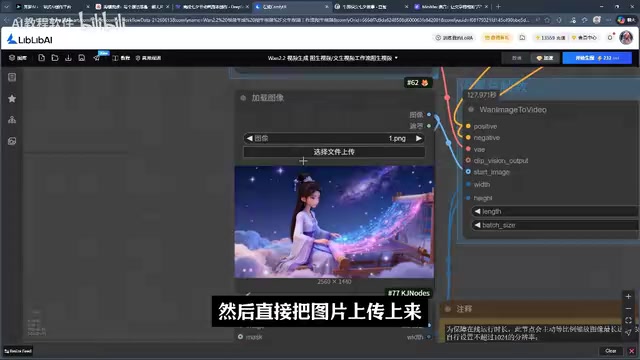Click the notification bell icon
Image resolution: width=640 pixels, height=360 pixels.
tap(610, 38)
